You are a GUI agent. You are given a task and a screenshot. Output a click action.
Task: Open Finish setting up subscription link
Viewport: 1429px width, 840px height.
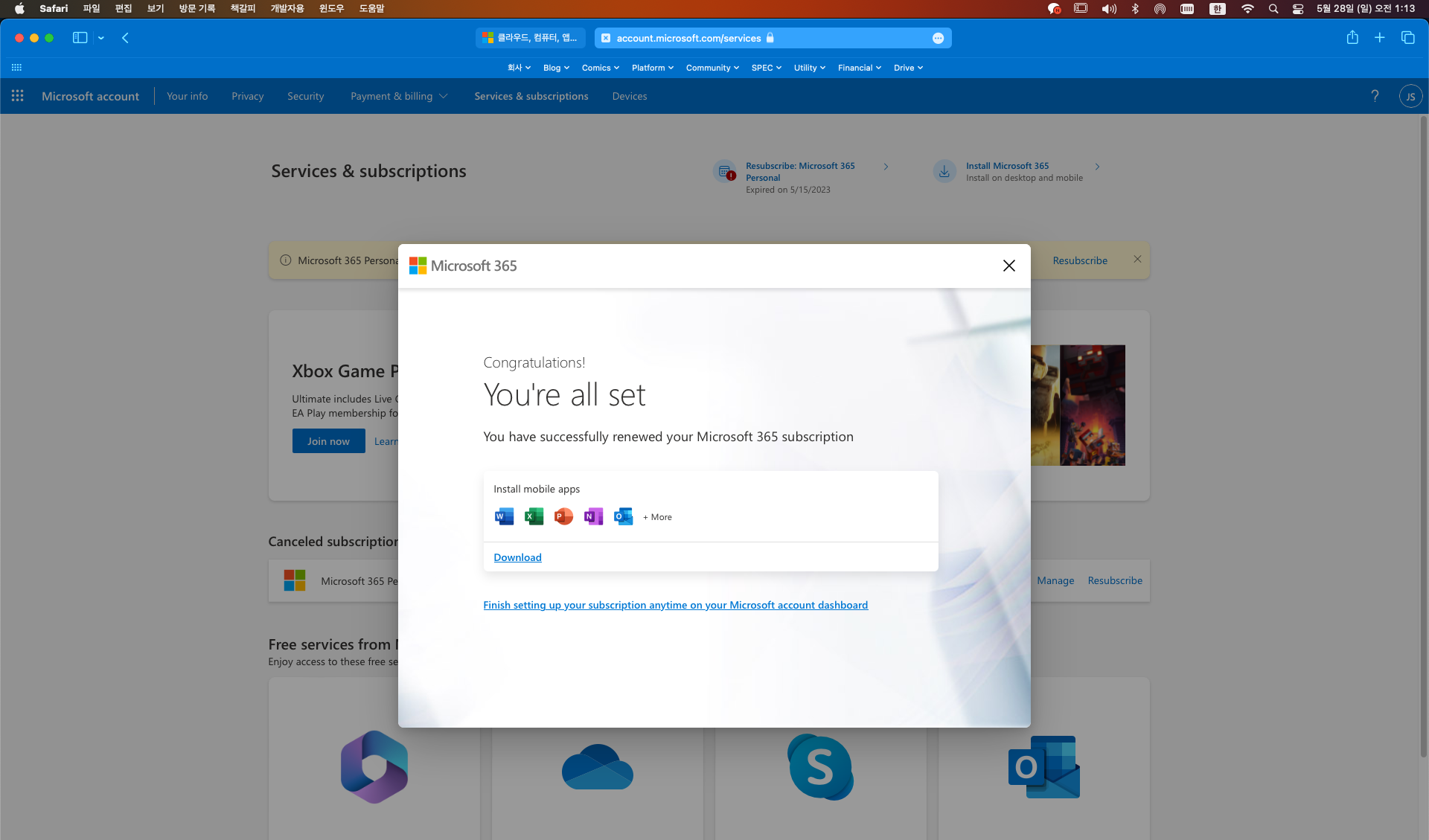coord(675,605)
